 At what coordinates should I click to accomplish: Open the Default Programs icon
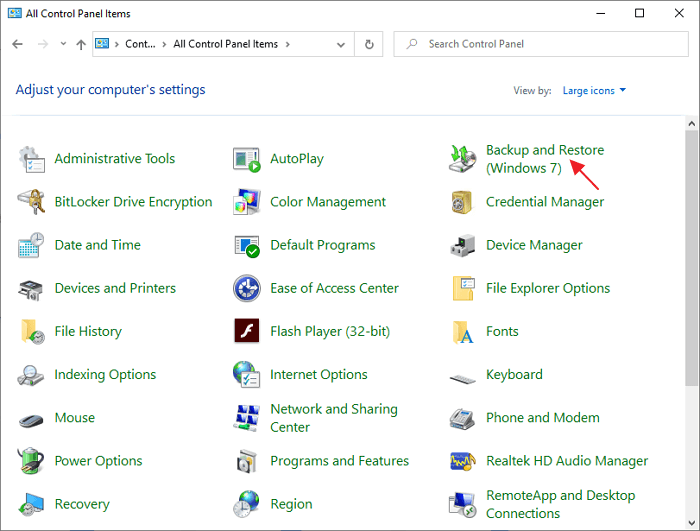pos(246,245)
